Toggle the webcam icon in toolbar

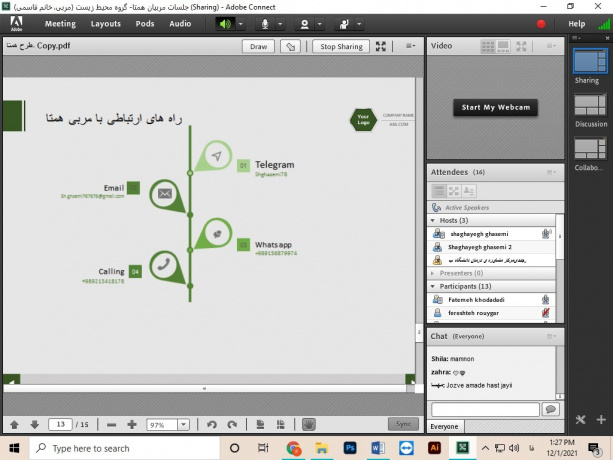[x=304, y=24]
